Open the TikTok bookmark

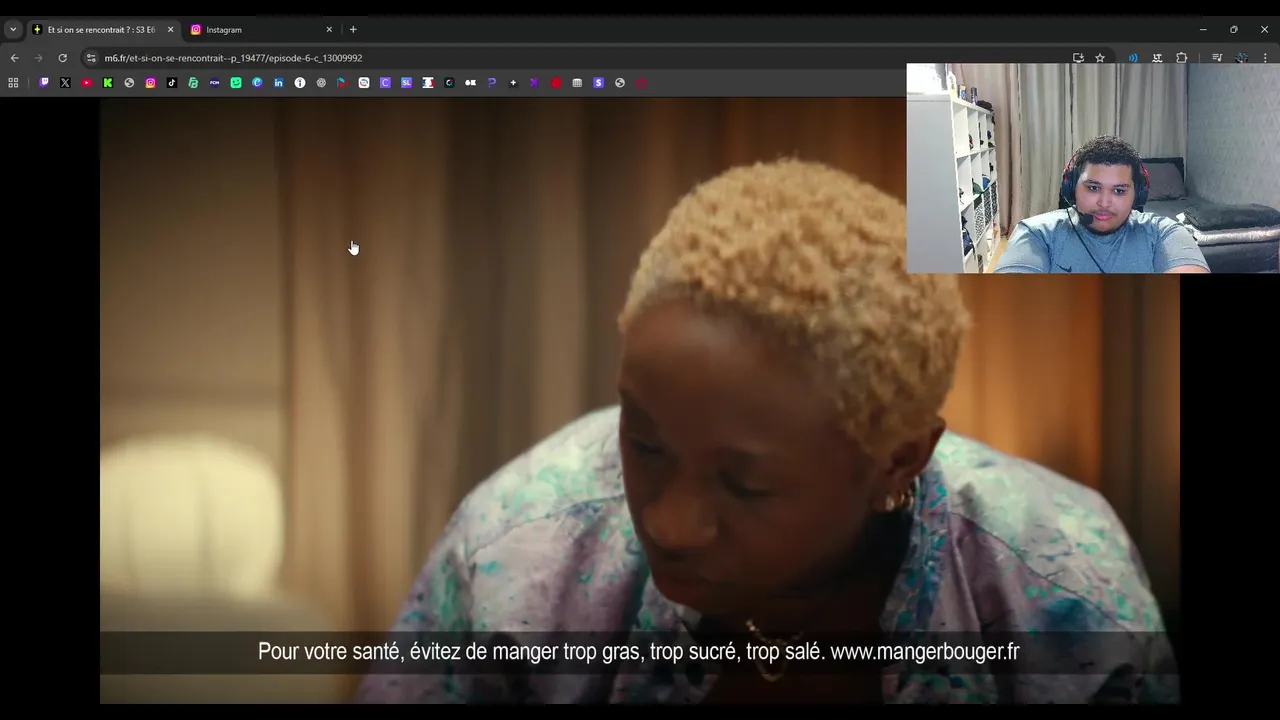click(172, 83)
